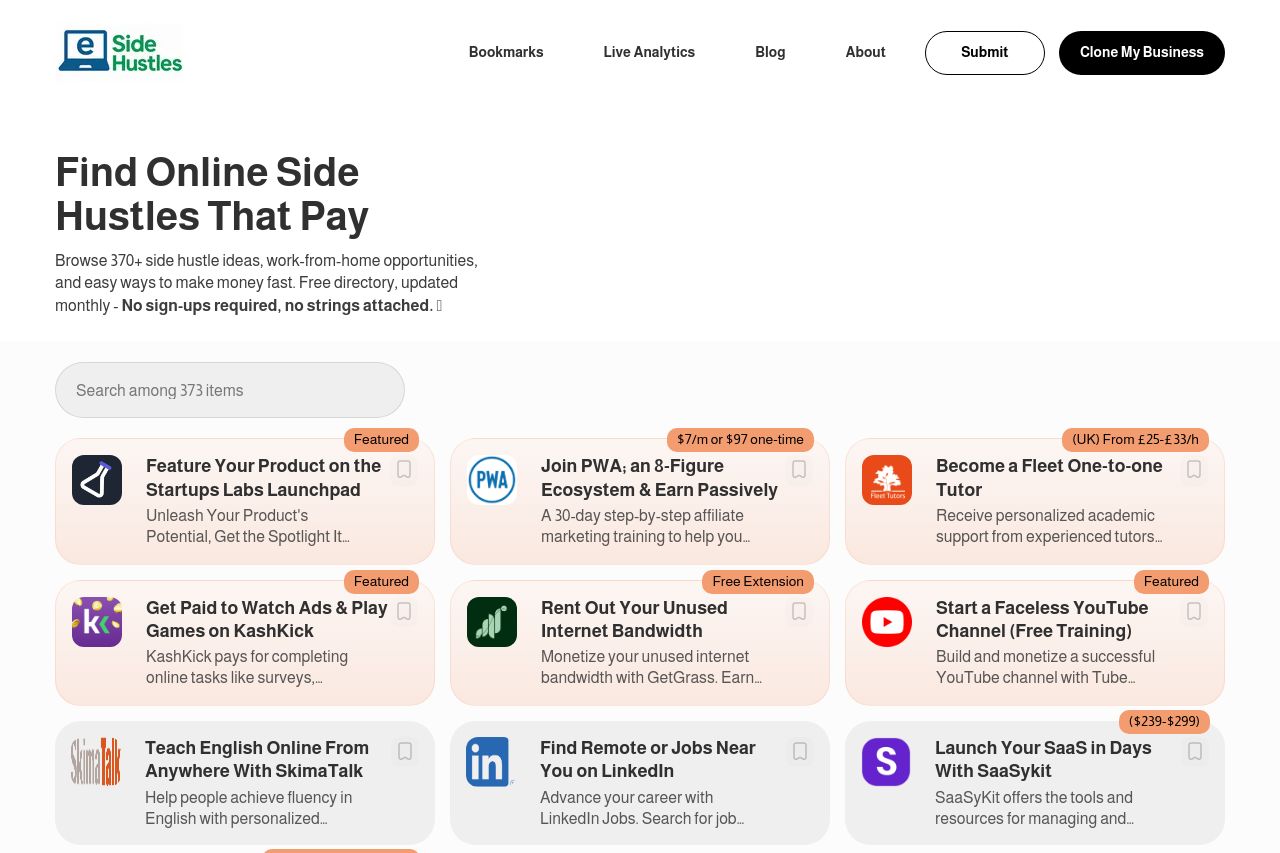1280x853 pixels.
Task: Open 'Become a Fleet One-to-one Tutor' title
Action: 1049,478
